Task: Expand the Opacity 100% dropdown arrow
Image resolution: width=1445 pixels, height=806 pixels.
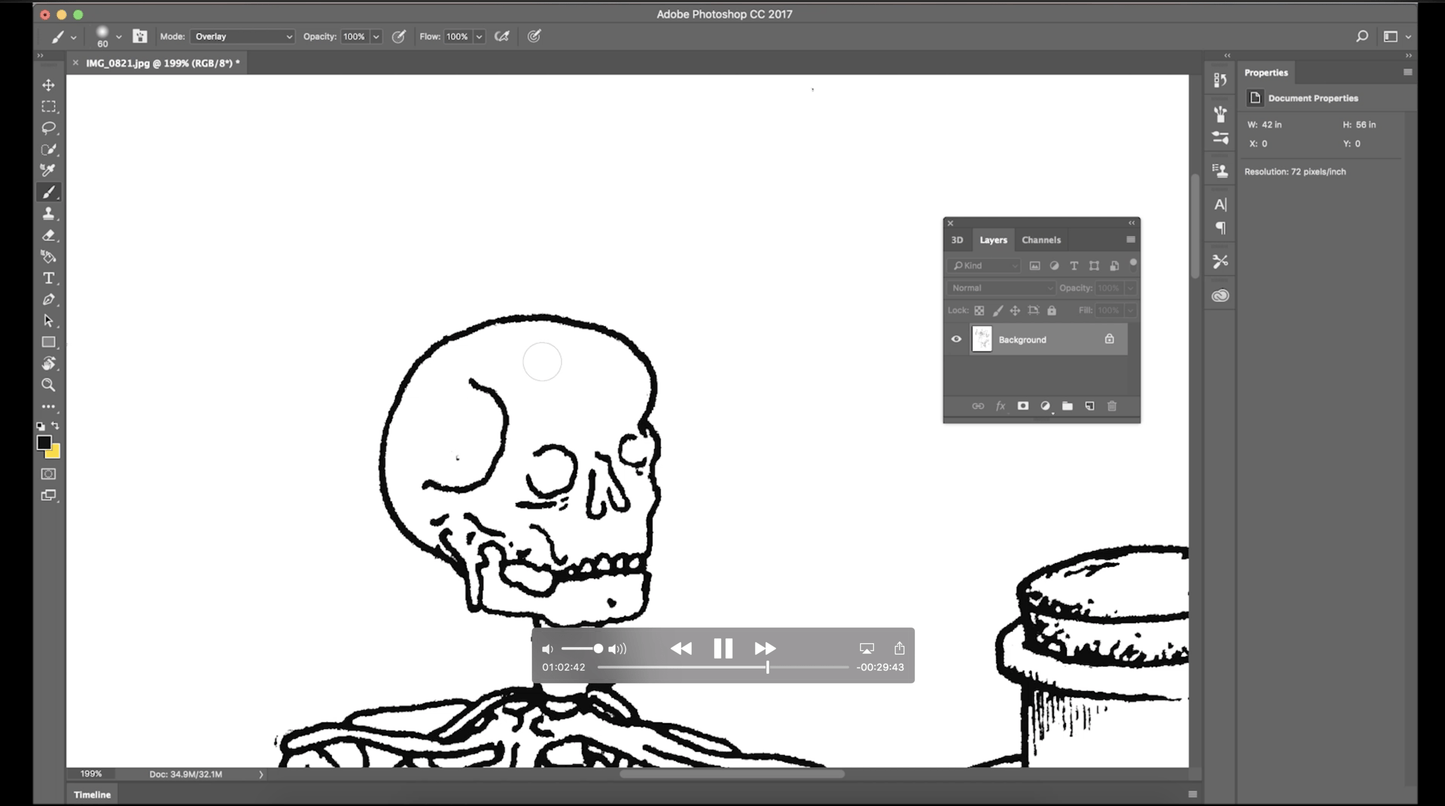Action: tap(376, 37)
